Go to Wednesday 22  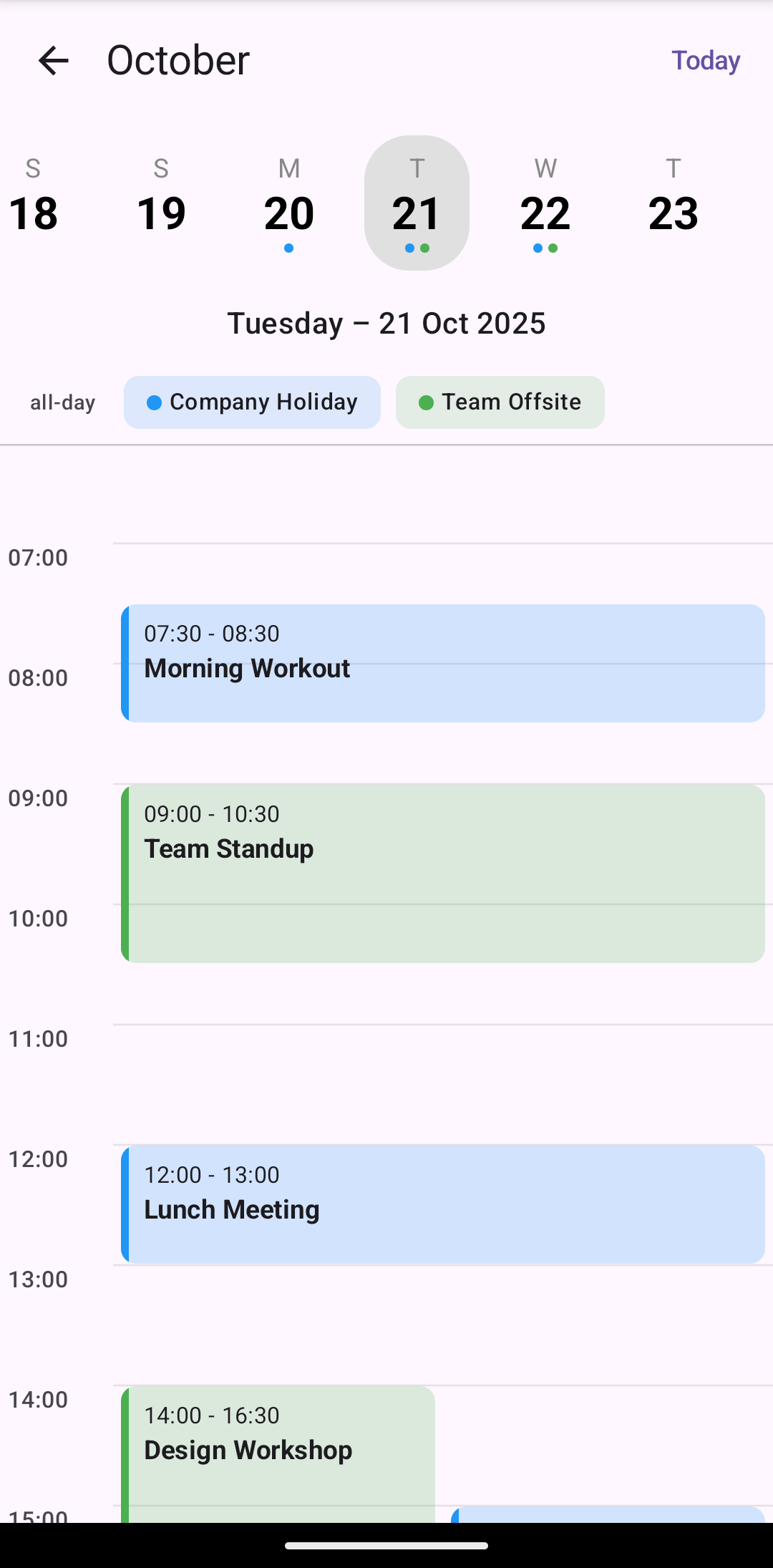tap(545, 202)
